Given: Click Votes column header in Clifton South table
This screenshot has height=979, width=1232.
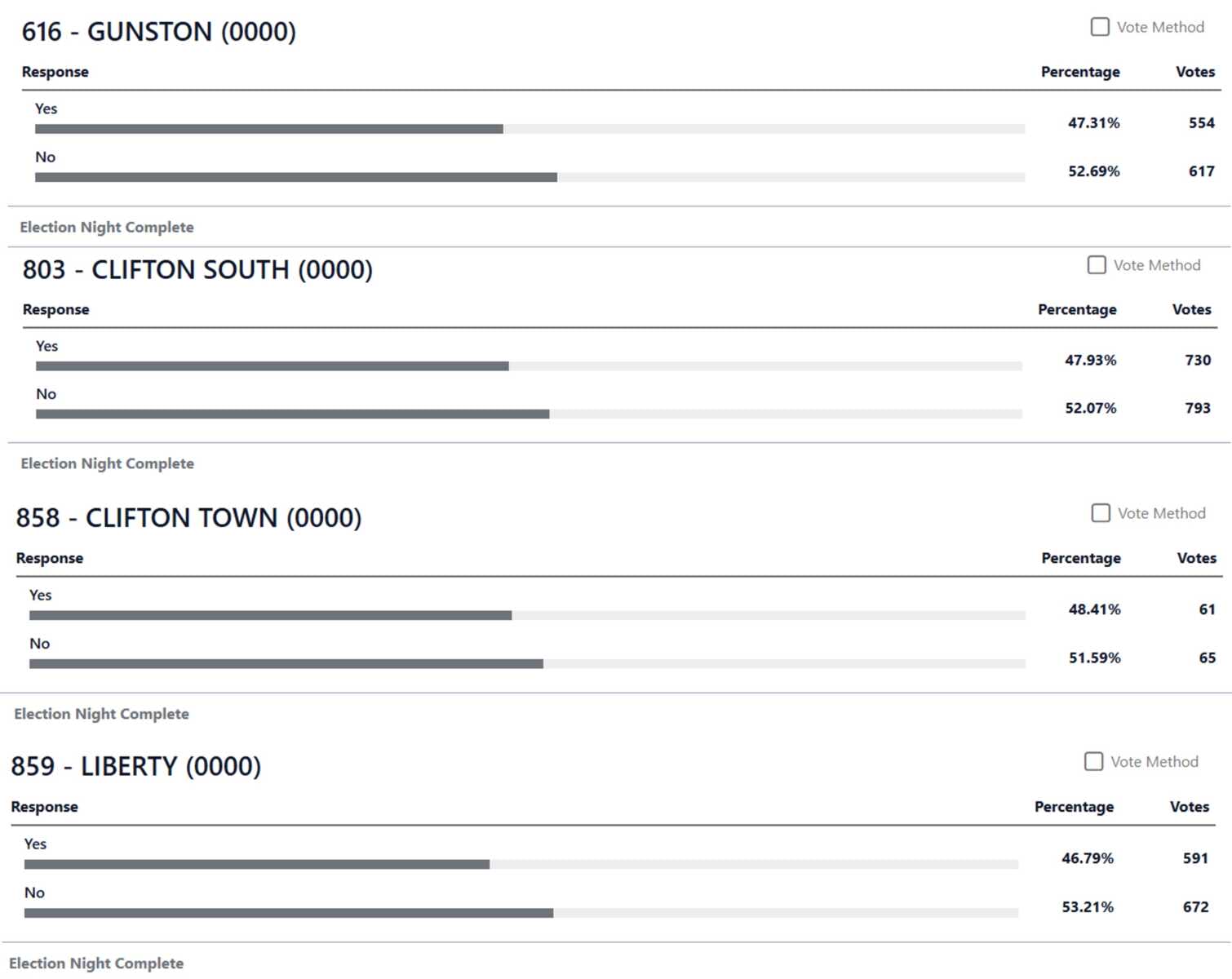Looking at the screenshot, I should tap(1191, 310).
